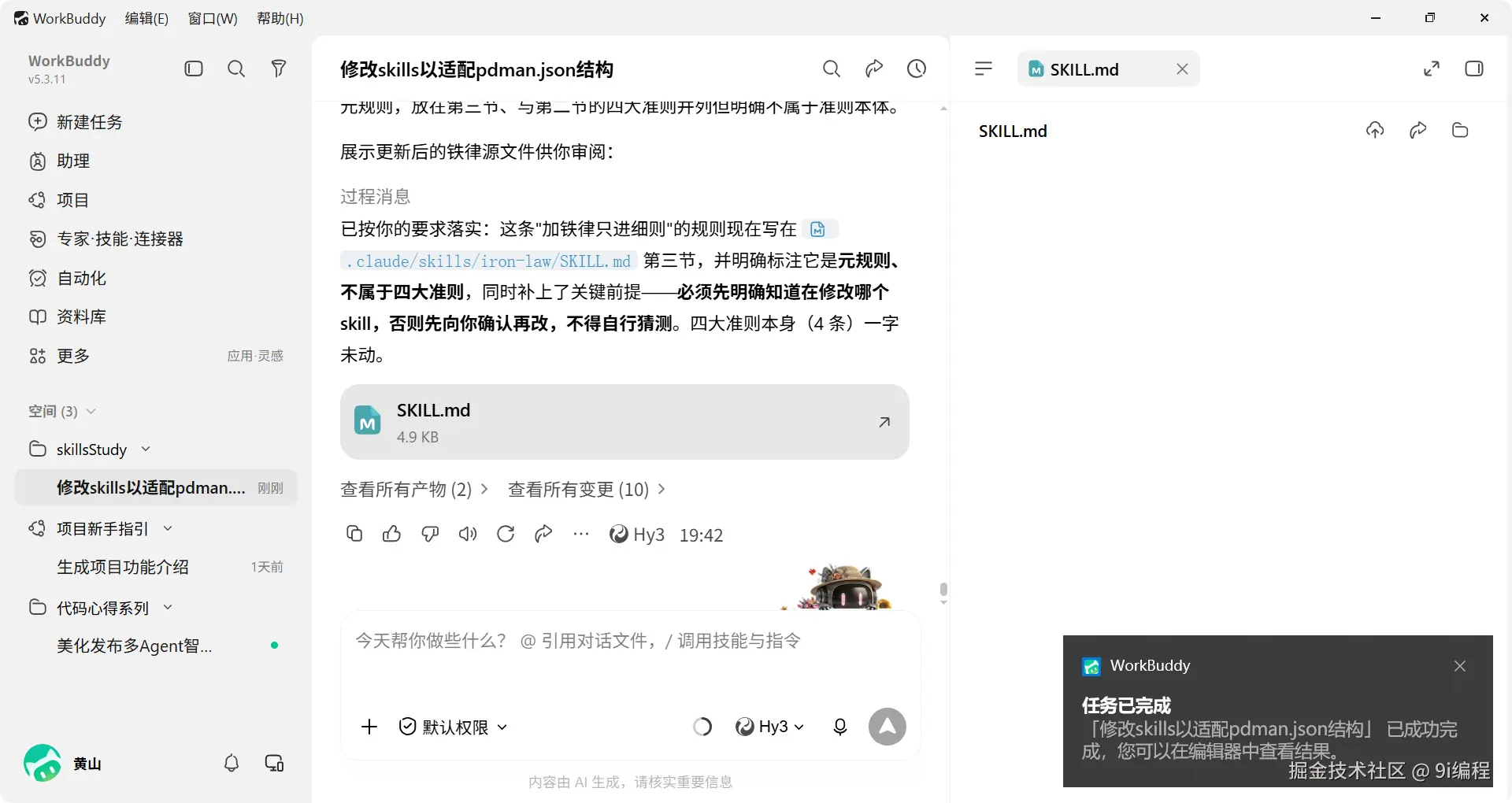Open sidebar search magnifier icon

(236, 68)
